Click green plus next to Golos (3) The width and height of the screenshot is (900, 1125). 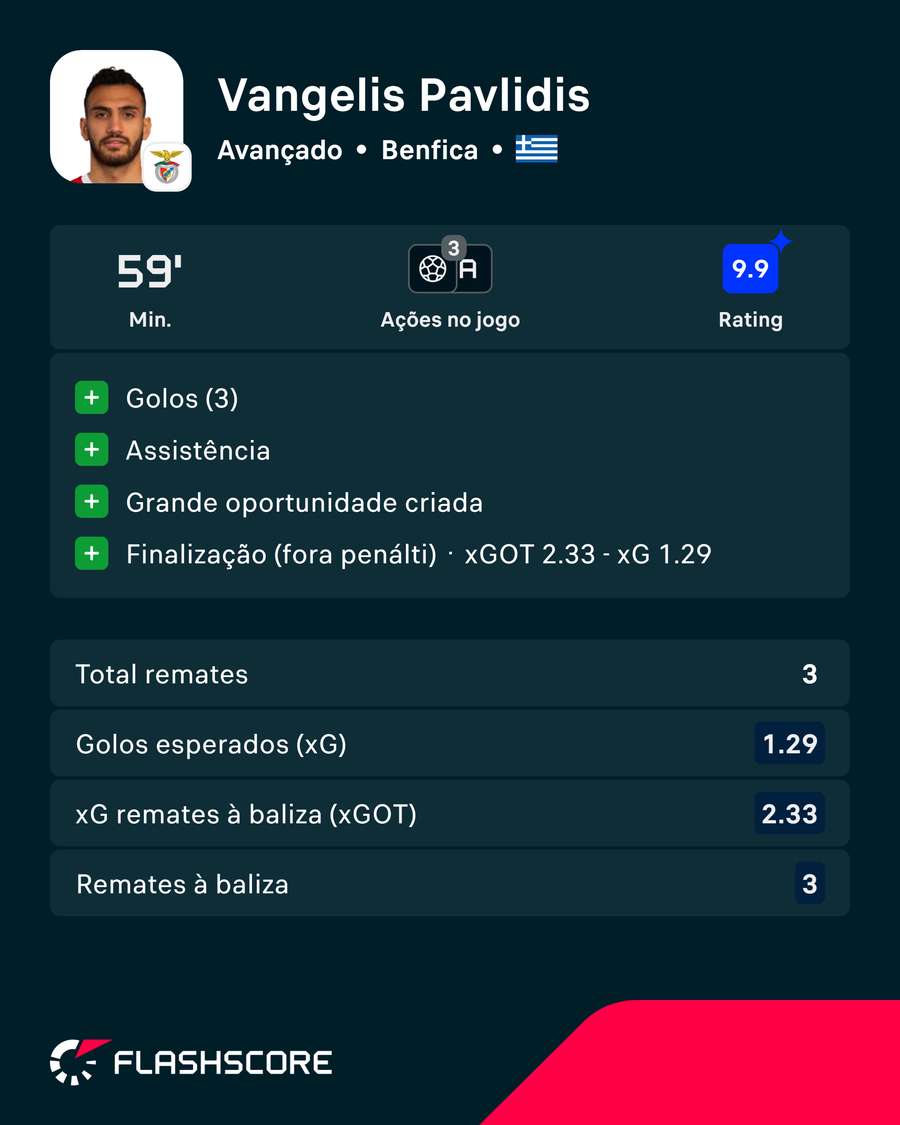coord(92,397)
